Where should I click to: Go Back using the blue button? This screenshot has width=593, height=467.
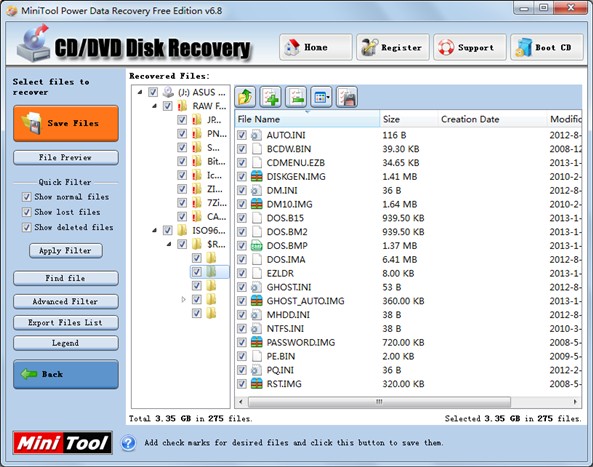pyautogui.click(x=66, y=374)
